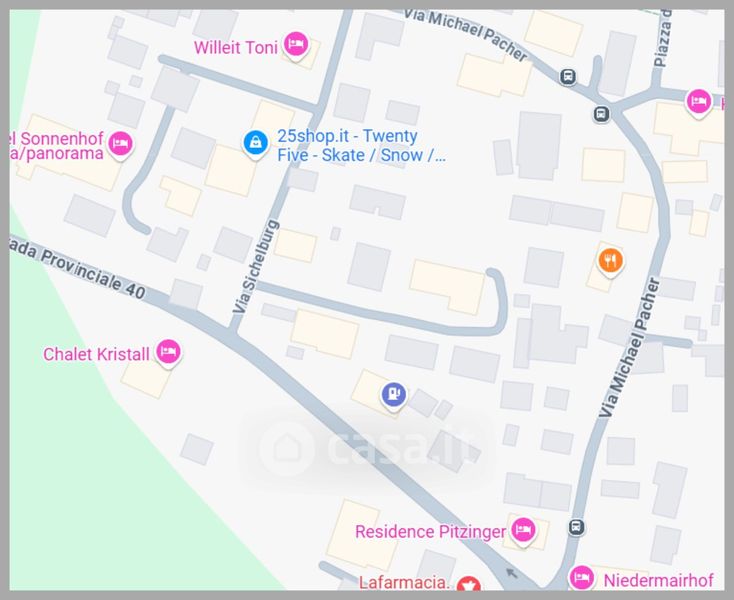Open the Sonnenhof hotel bed icon
734x600 pixels.
[x=120, y=144]
